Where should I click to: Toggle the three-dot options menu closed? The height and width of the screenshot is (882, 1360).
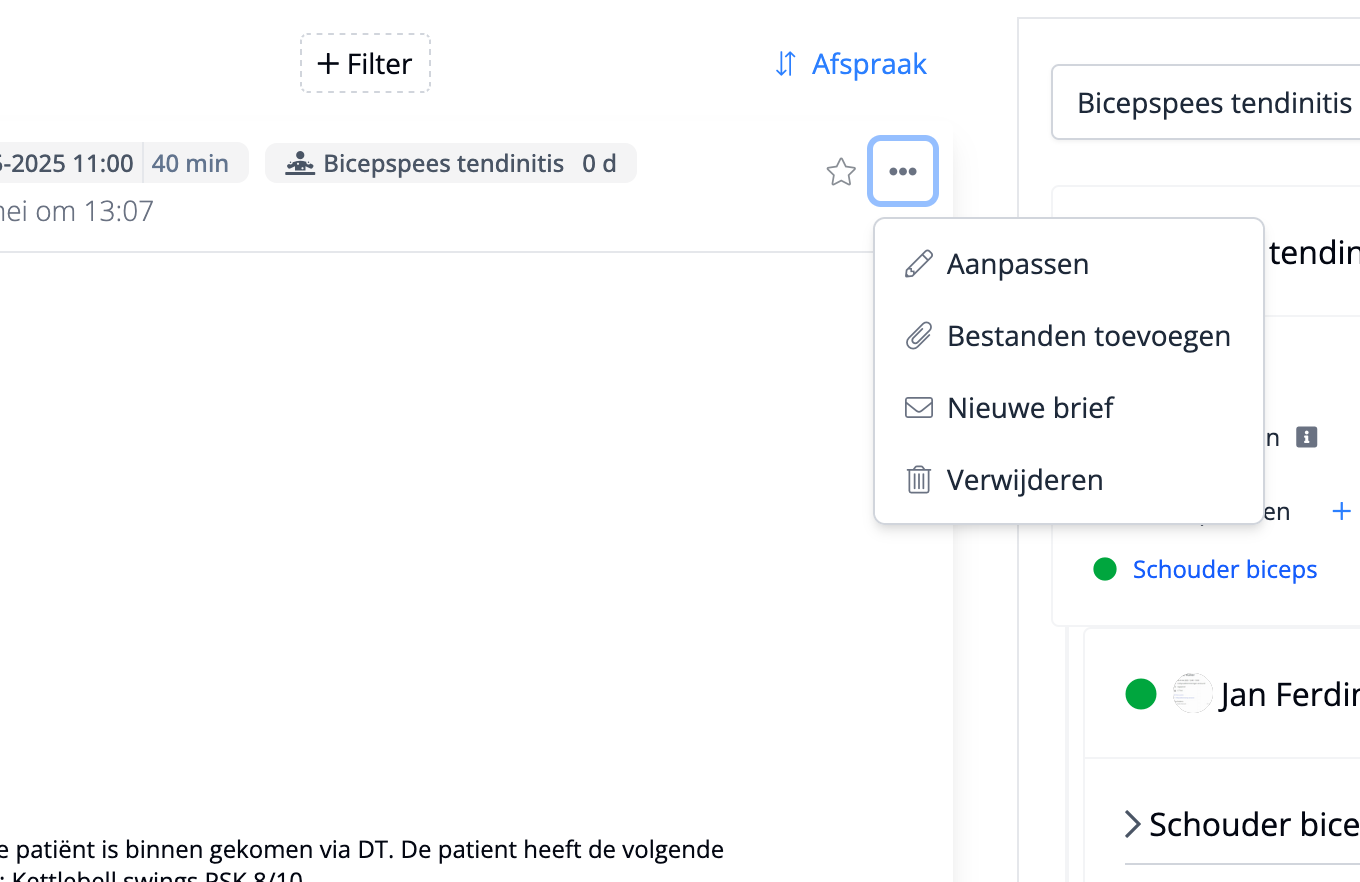(903, 171)
